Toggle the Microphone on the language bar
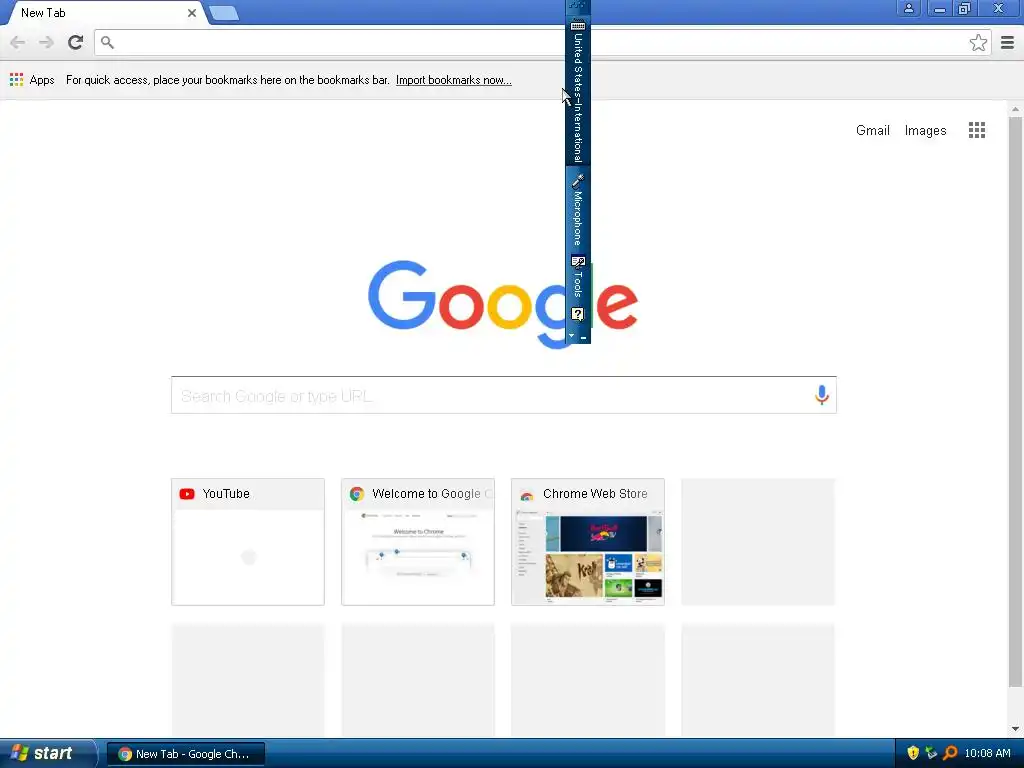 point(577,209)
